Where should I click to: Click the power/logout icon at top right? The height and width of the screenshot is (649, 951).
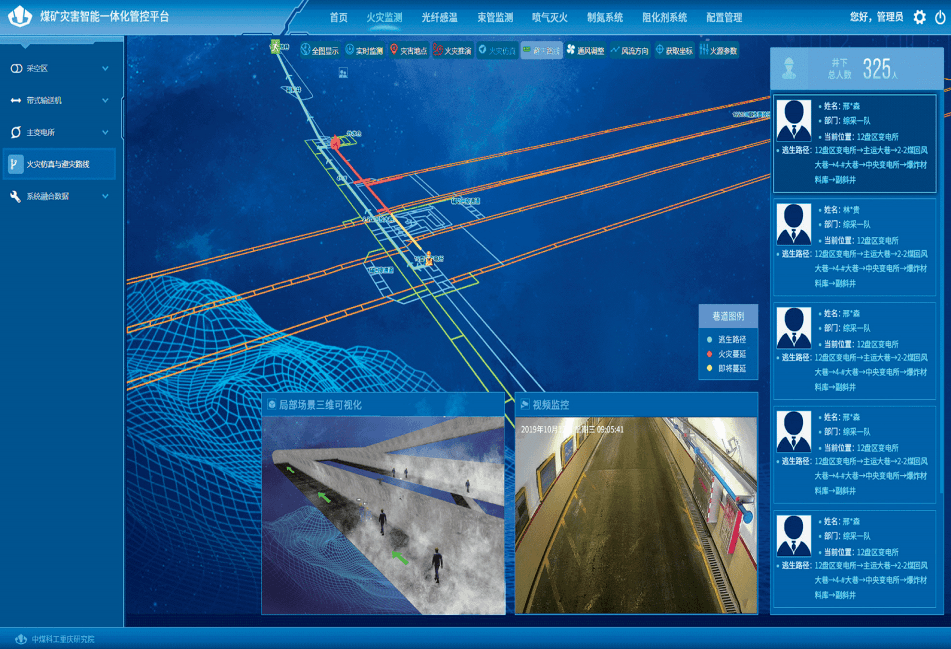940,17
